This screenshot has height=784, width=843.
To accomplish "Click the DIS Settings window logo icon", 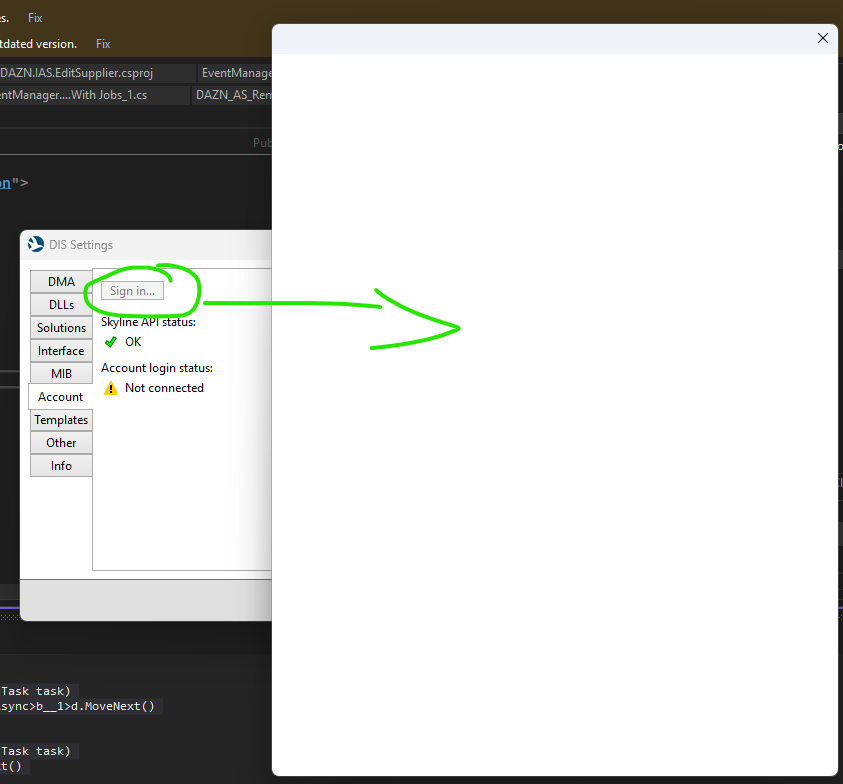I will pyautogui.click(x=36, y=244).
